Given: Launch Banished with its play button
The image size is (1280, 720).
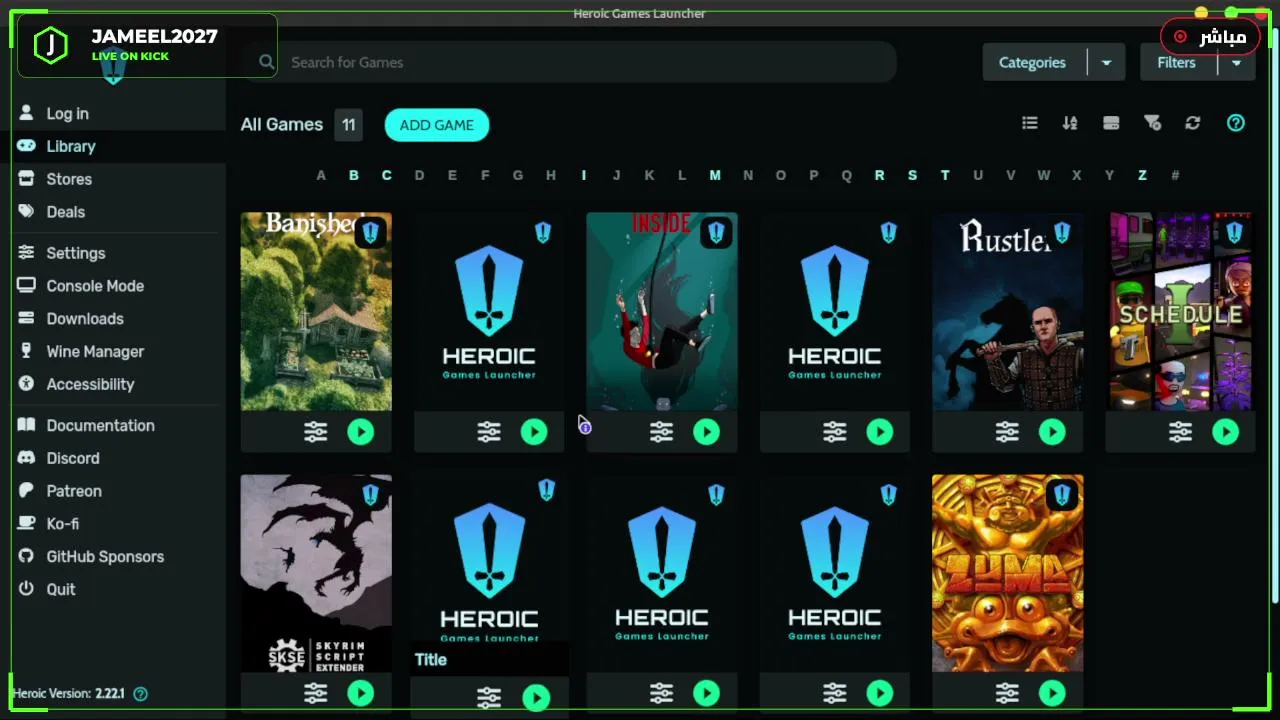Looking at the screenshot, I should coord(361,432).
